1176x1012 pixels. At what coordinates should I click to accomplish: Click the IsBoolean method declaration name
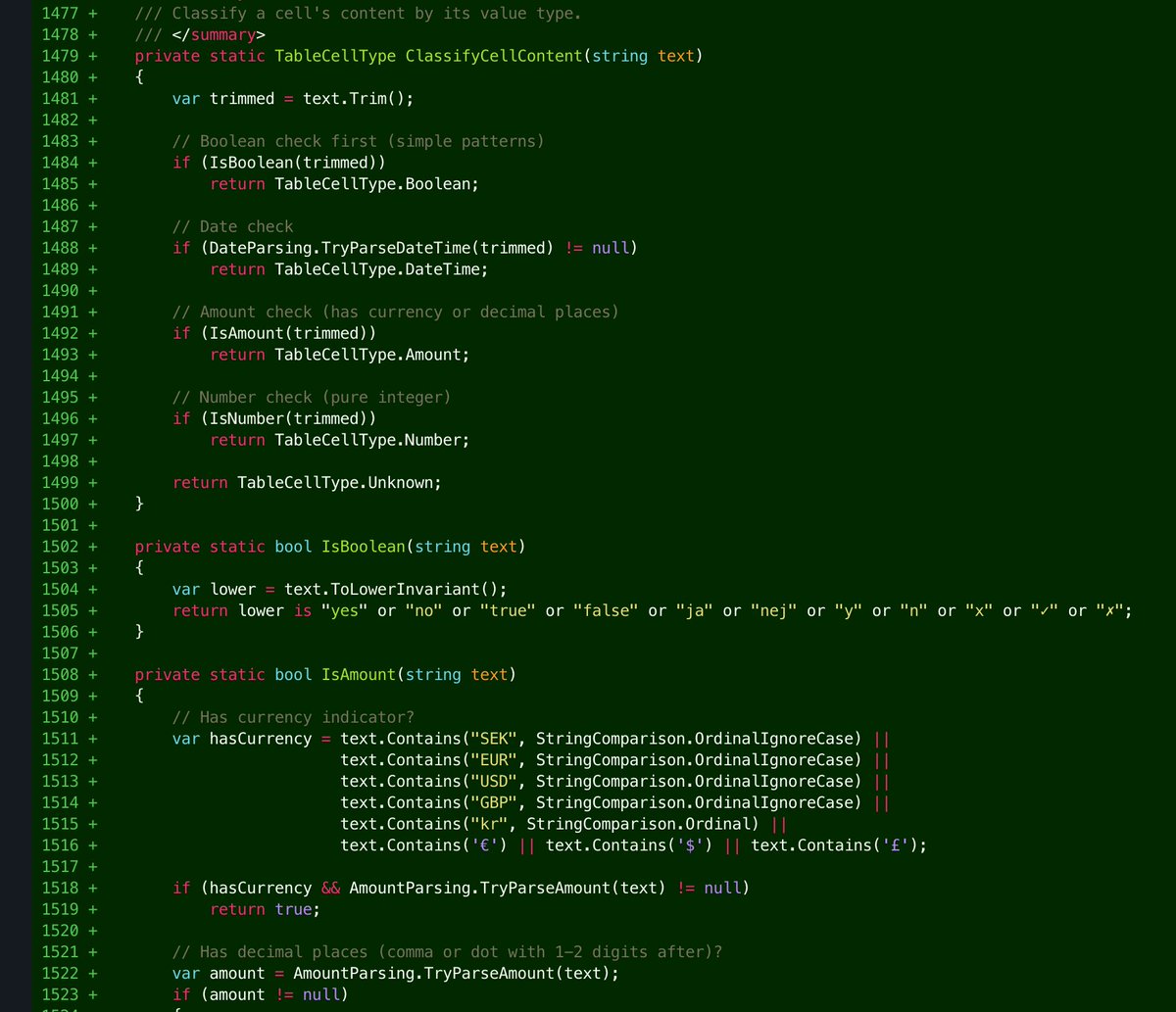(x=363, y=547)
